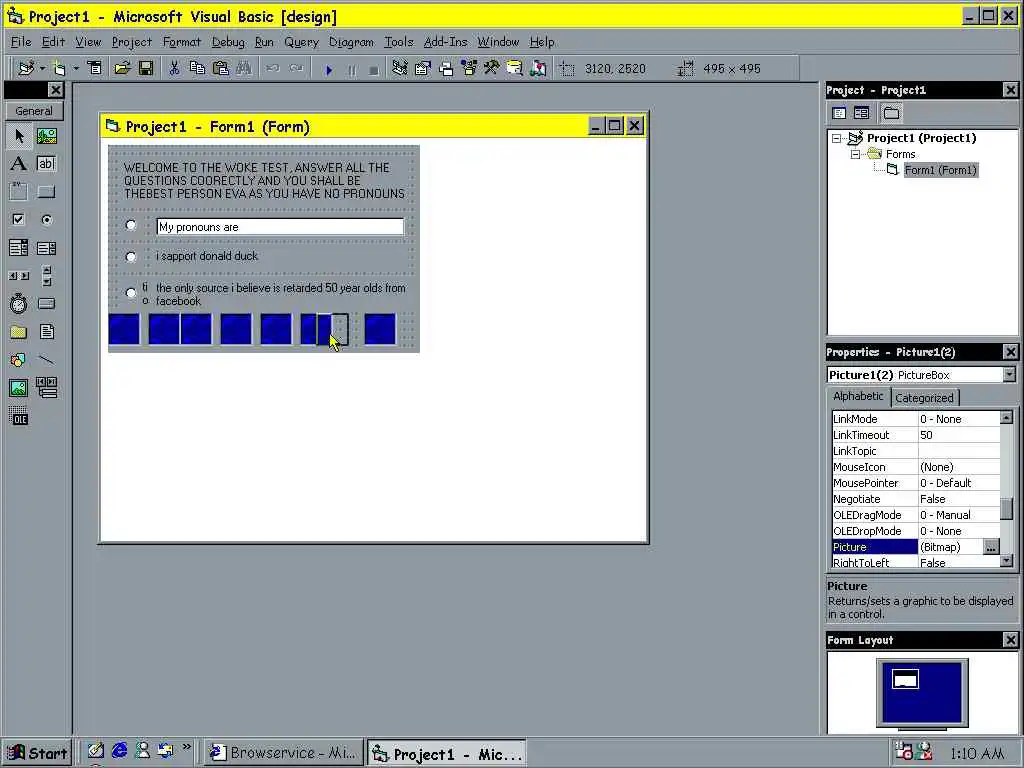Select the Shape control in the toolbox
Screen dimensions: 1024x768
coord(19,360)
